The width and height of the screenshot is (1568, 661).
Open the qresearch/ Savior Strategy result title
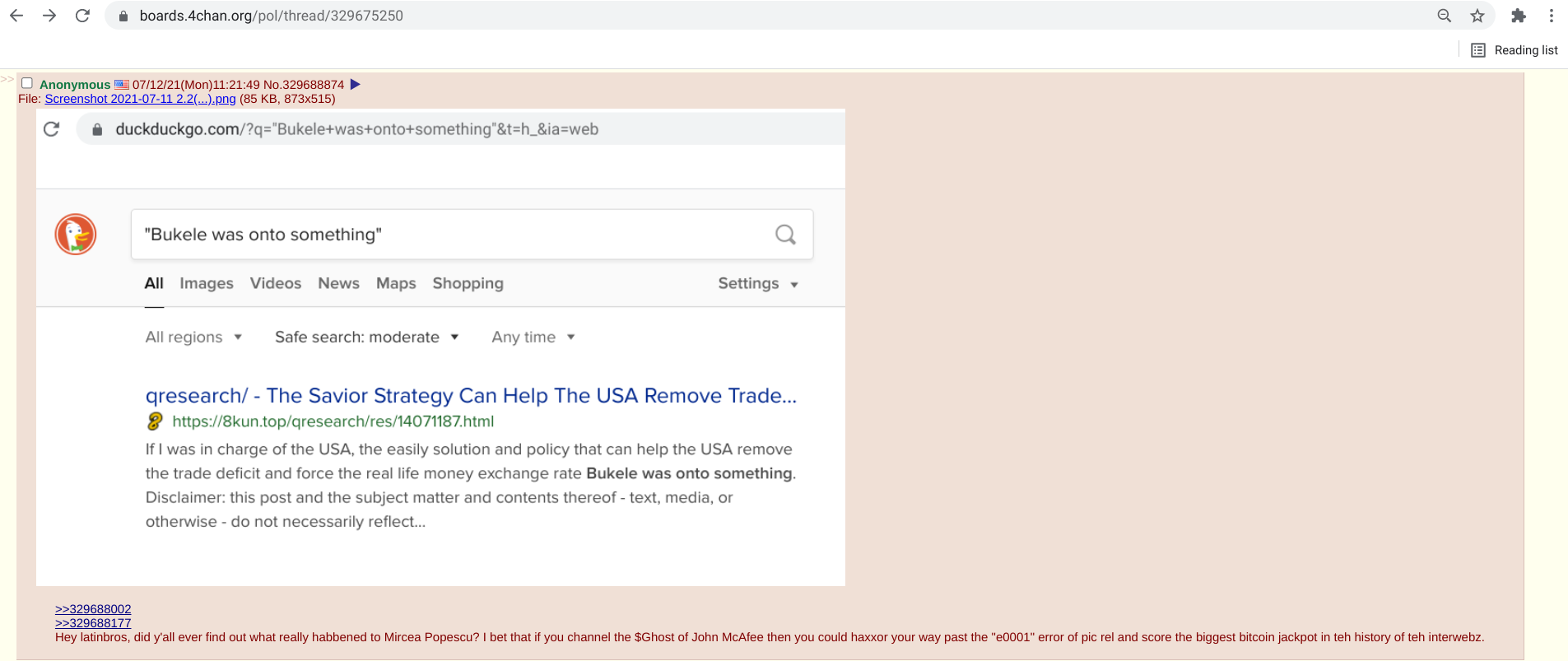(x=471, y=395)
